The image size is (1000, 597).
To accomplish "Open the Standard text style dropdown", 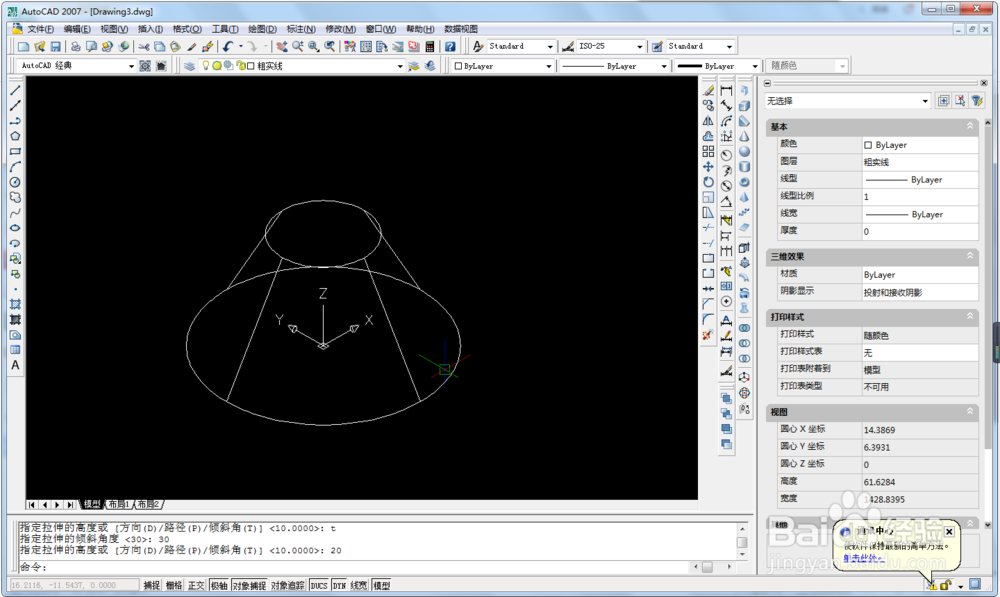I will tap(550, 47).
